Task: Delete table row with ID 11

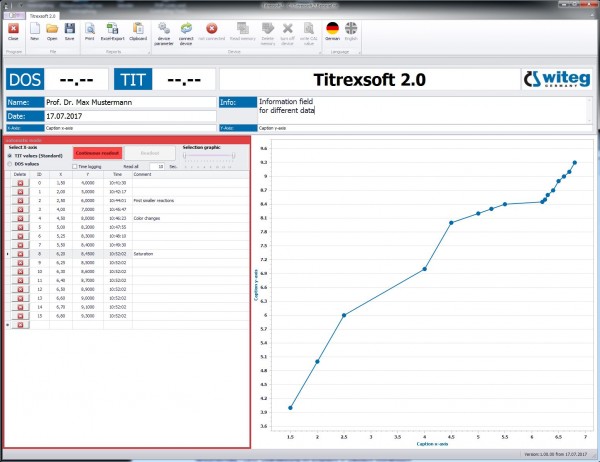Action: [x=20, y=281]
